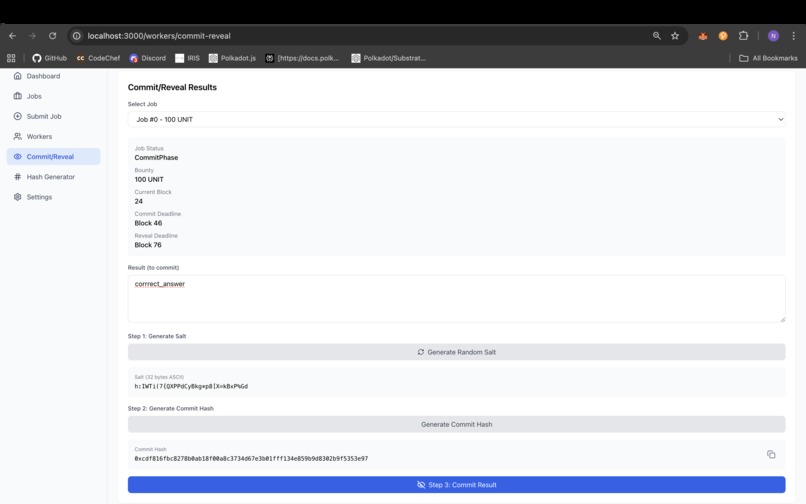The height and width of the screenshot is (504, 806).
Task: Open the IRIS bookmark
Action: [188, 58]
